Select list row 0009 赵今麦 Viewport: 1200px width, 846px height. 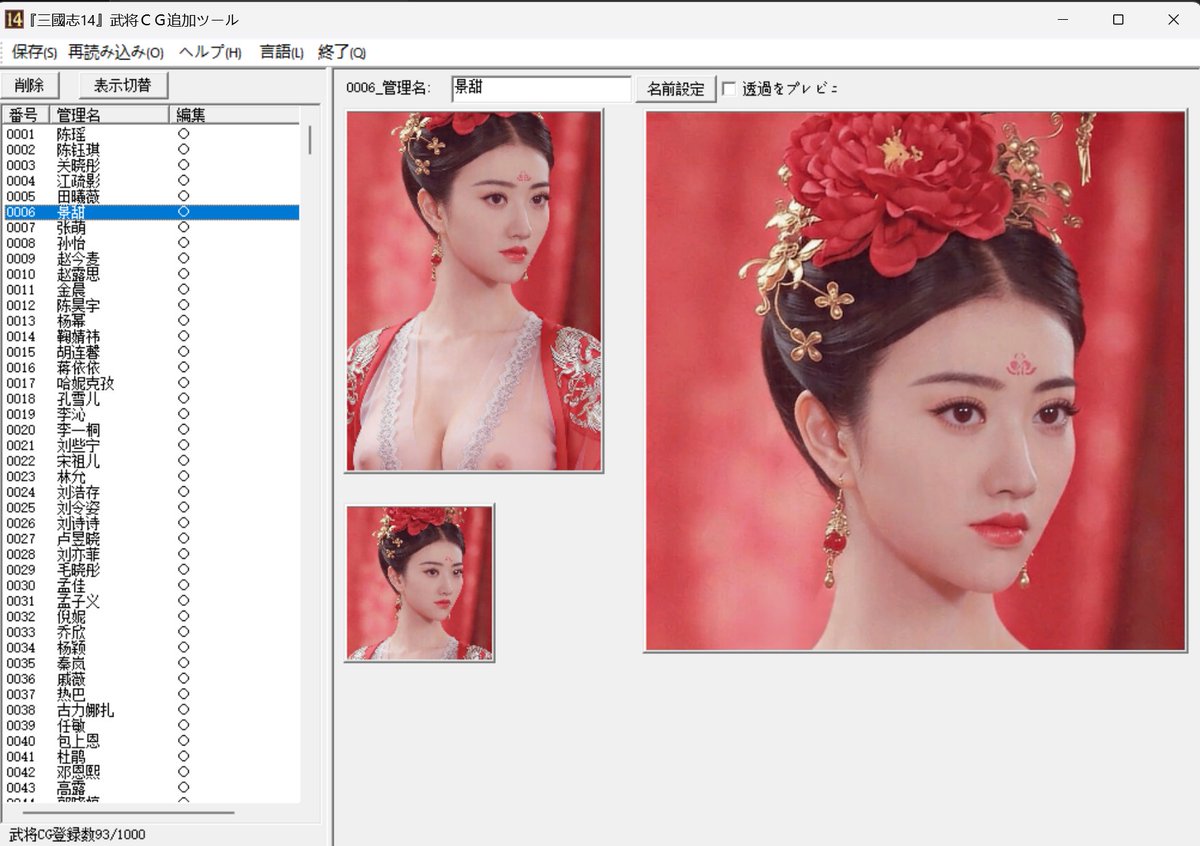[x=151, y=259]
